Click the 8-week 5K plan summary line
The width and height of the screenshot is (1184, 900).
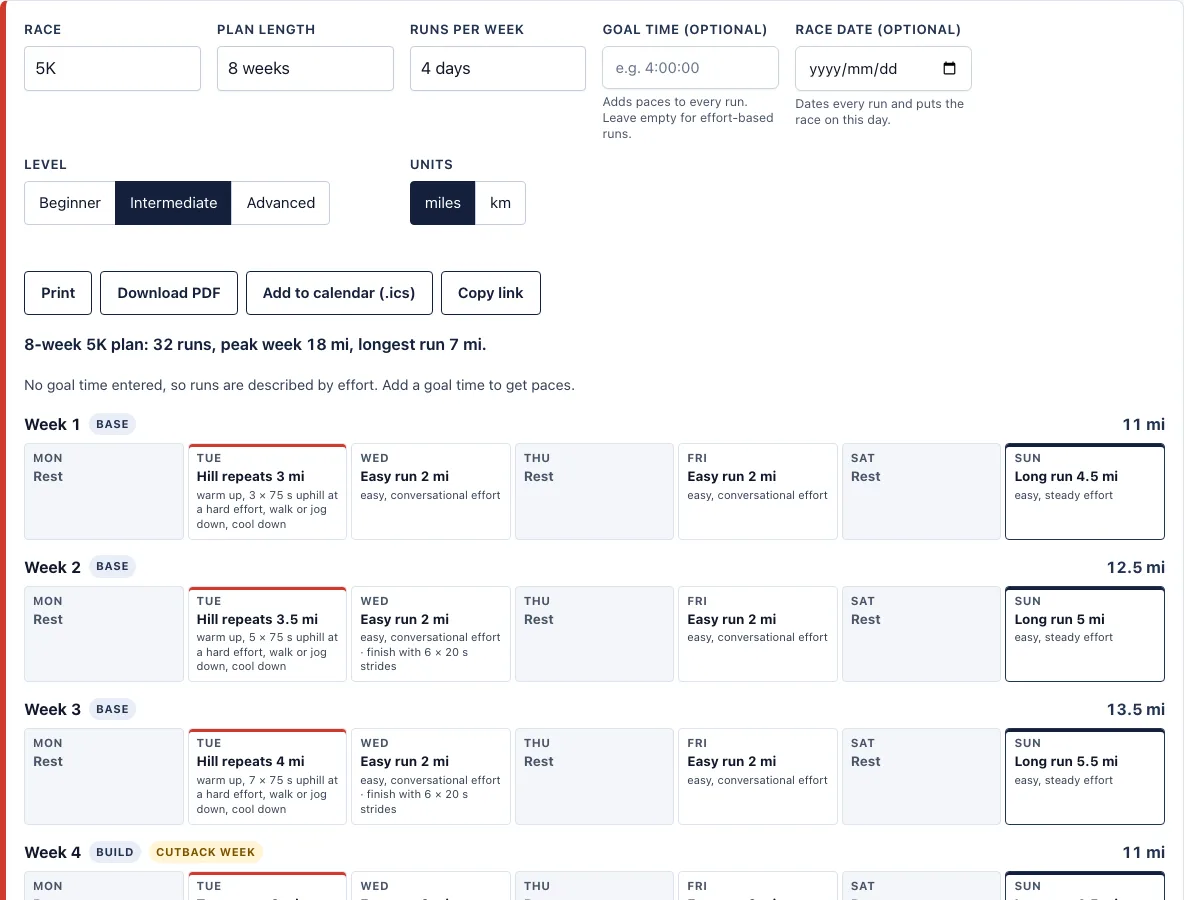pyautogui.click(x=255, y=345)
